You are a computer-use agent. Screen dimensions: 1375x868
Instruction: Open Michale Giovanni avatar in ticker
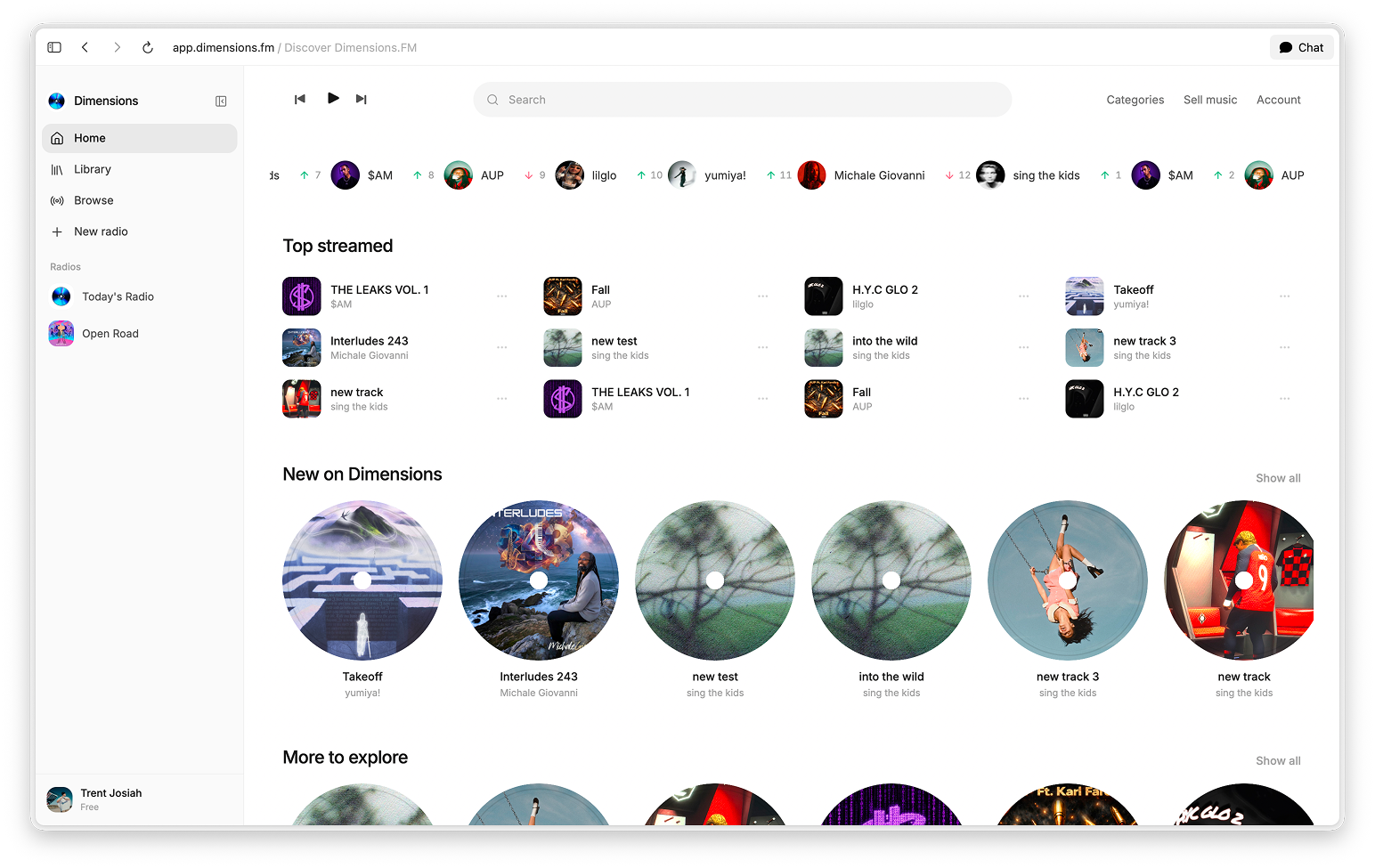[x=811, y=175]
